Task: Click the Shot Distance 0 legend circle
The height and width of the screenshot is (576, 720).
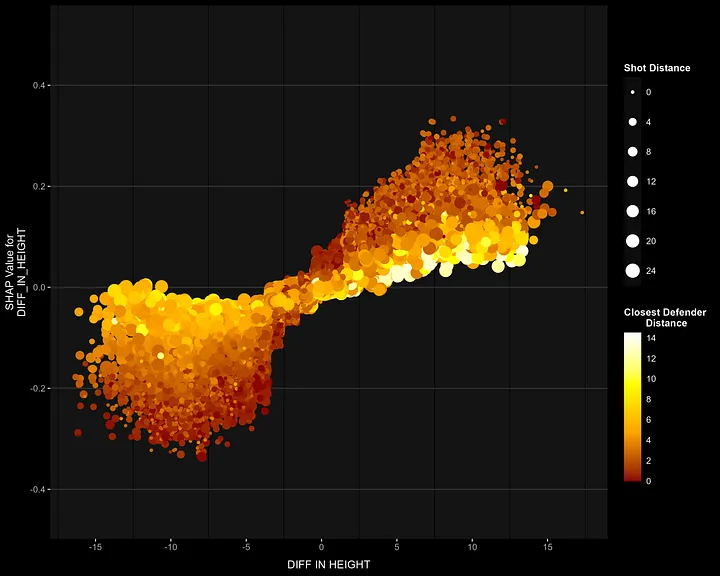Action: (x=633, y=92)
